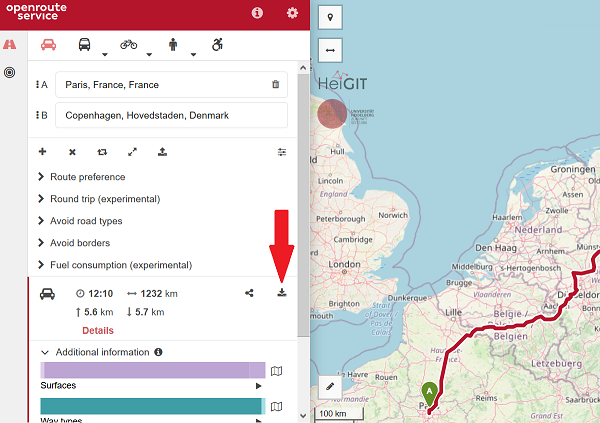
Task: Expand the Route preference section
Action: coord(87,177)
